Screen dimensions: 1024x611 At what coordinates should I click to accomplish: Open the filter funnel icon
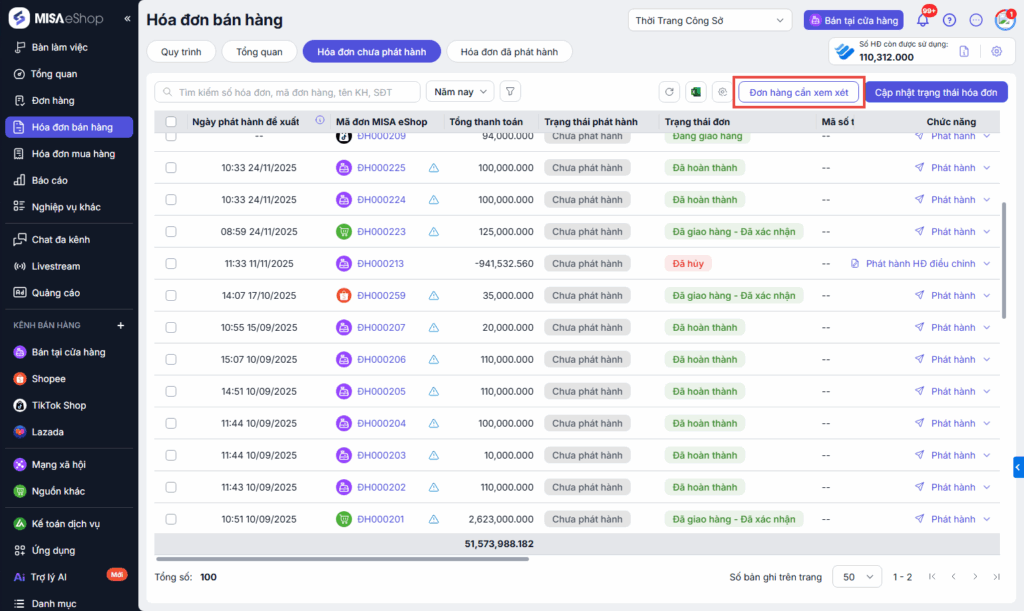click(510, 92)
